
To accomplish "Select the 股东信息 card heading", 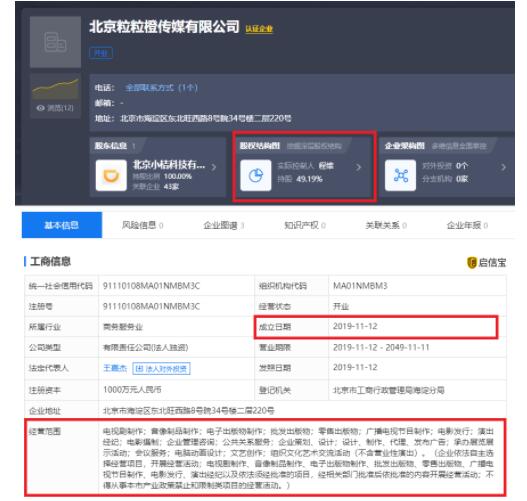I will pyautogui.click(x=110, y=145).
